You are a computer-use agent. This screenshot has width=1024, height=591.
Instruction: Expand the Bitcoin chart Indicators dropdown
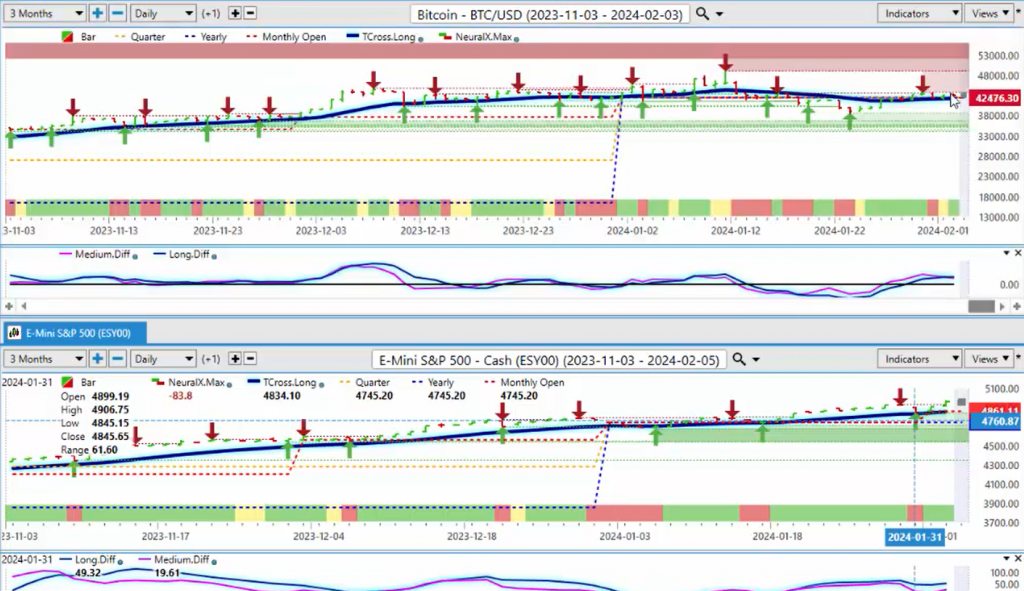[919, 13]
